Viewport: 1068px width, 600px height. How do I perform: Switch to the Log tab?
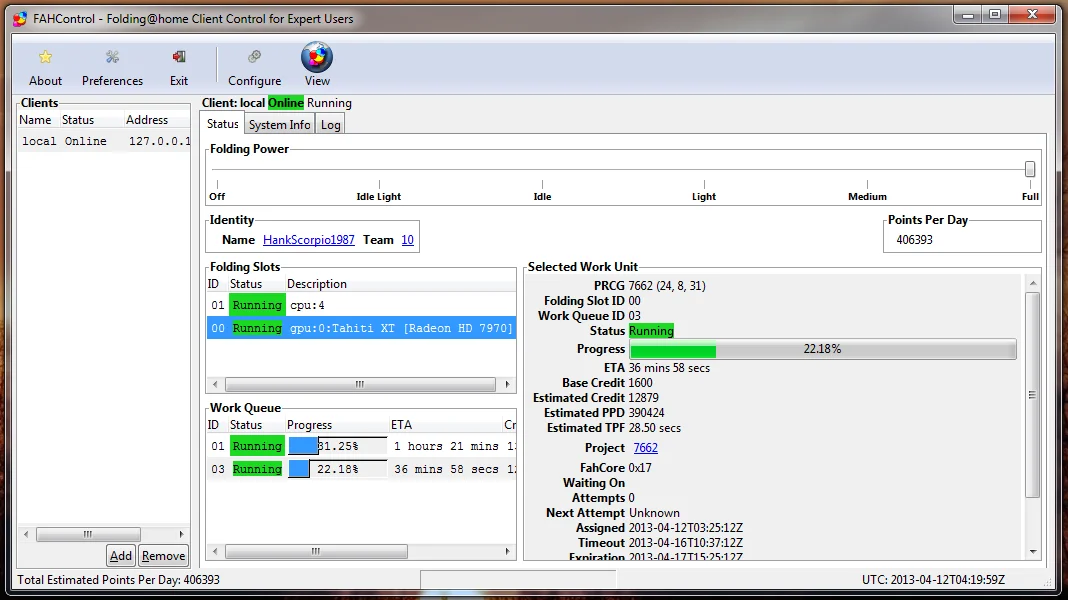tap(330, 125)
